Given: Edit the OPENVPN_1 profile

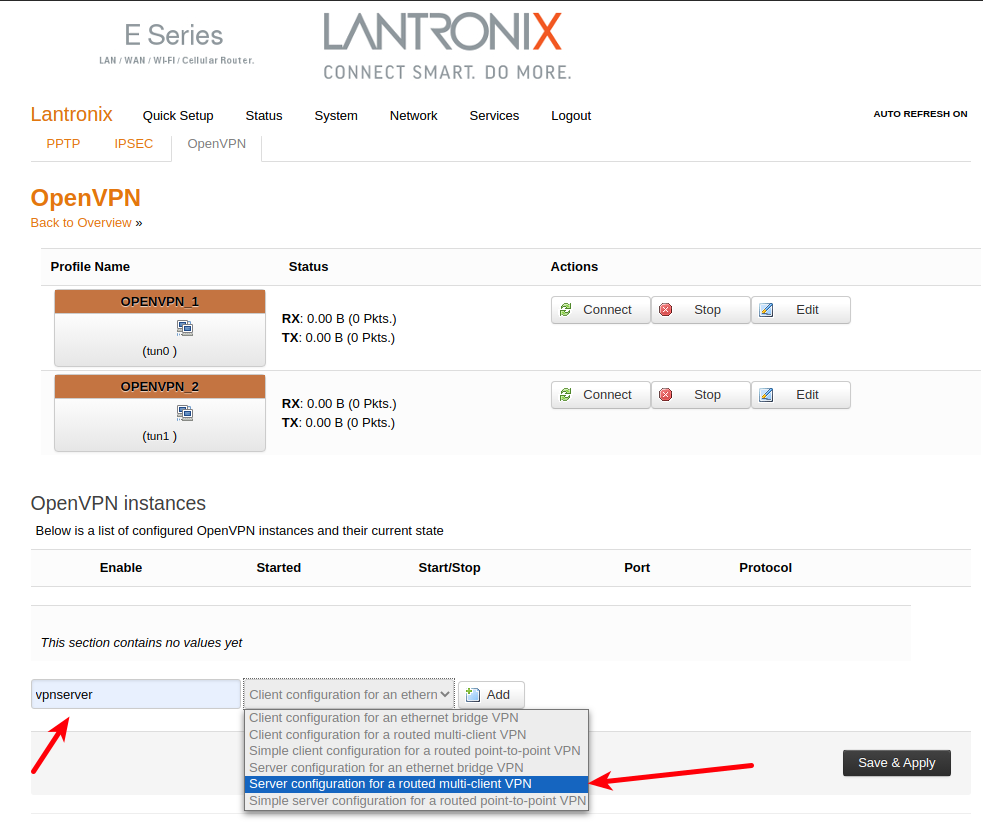Looking at the screenshot, I should point(801,310).
